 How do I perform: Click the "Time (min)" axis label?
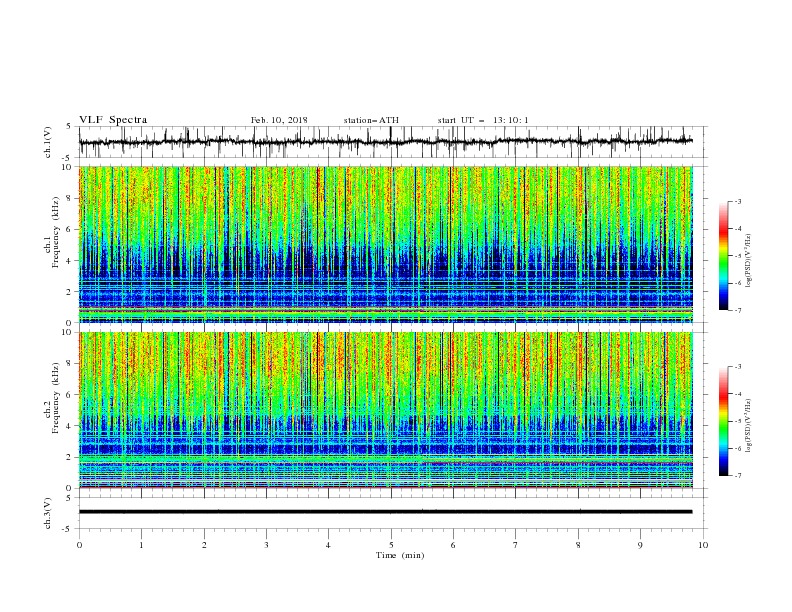click(x=400, y=555)
